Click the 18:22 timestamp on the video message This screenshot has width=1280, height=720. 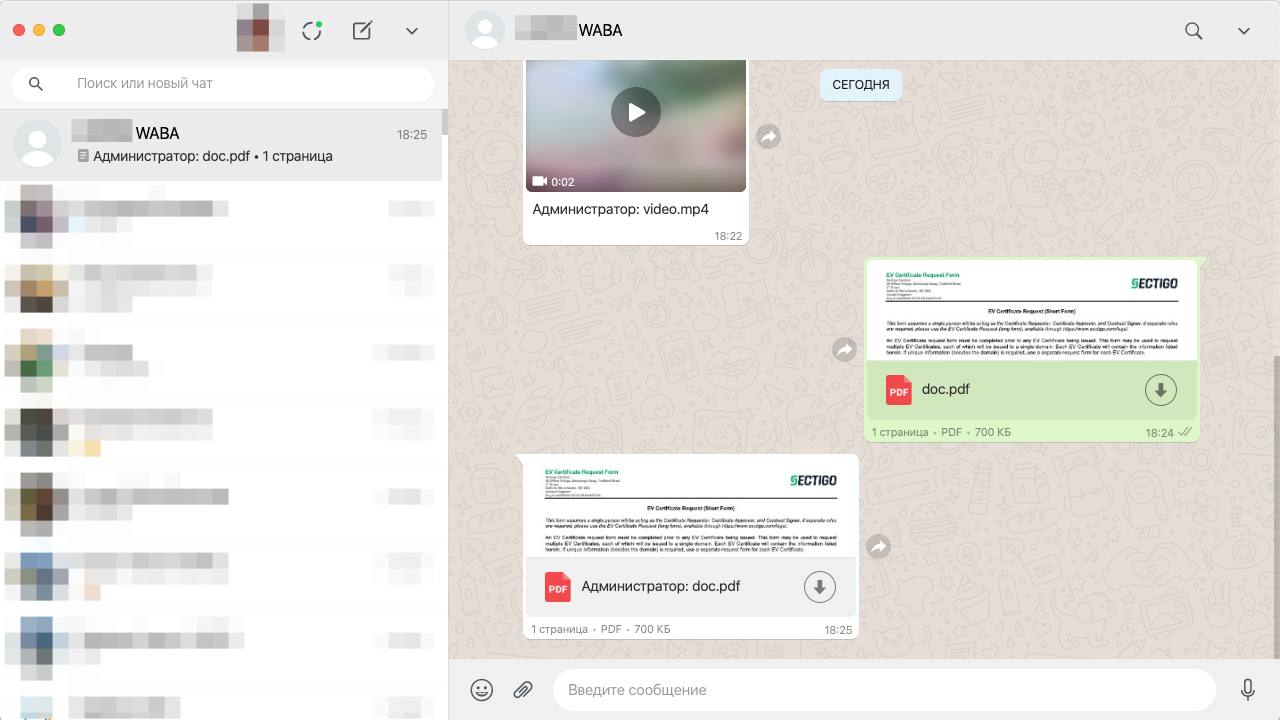pyautogui.click(x=728, y=237)
